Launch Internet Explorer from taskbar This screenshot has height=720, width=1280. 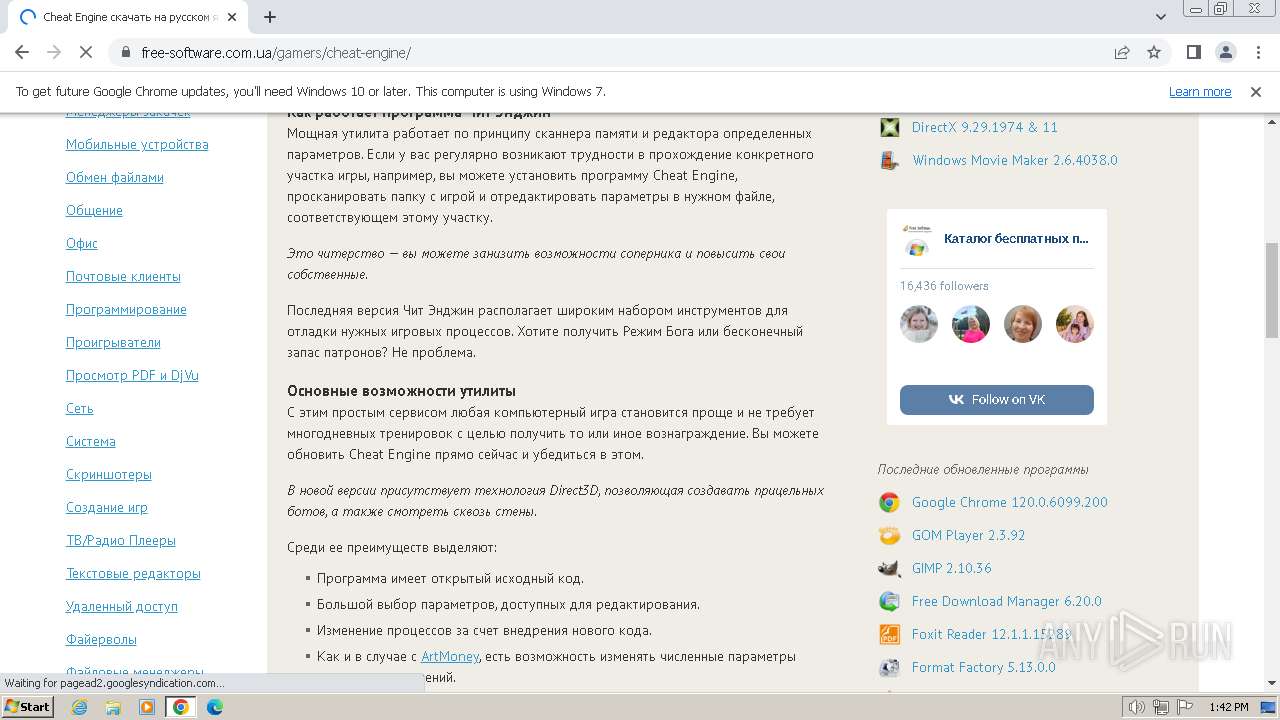79,707
